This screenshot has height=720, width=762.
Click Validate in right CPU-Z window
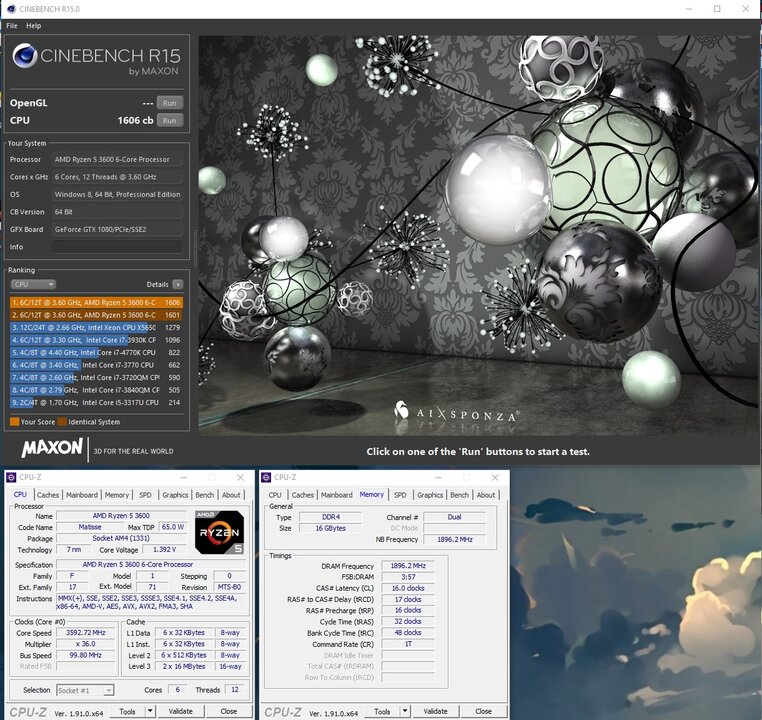click(435, 711)
